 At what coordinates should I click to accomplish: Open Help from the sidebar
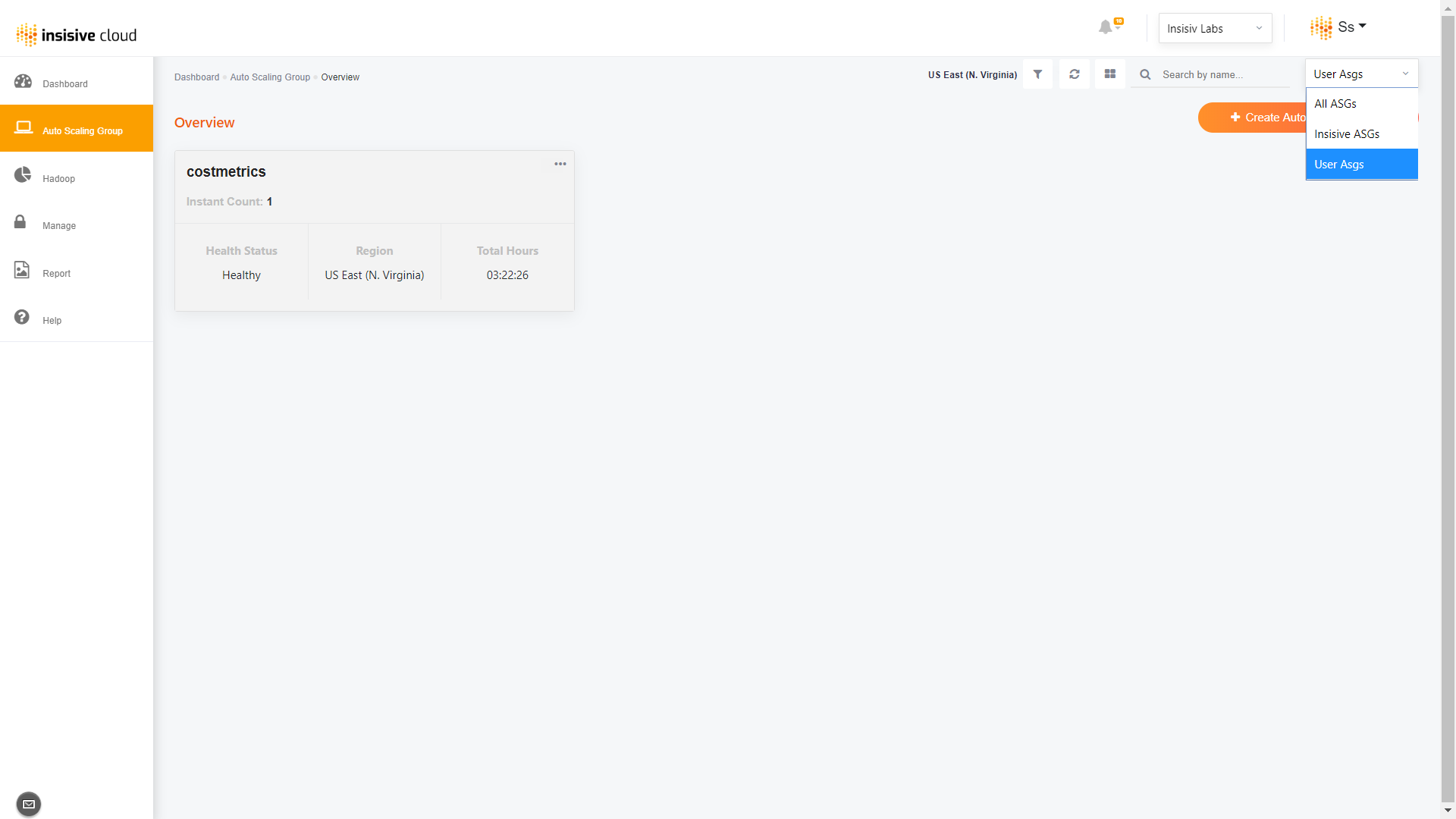tap(52, 320)
